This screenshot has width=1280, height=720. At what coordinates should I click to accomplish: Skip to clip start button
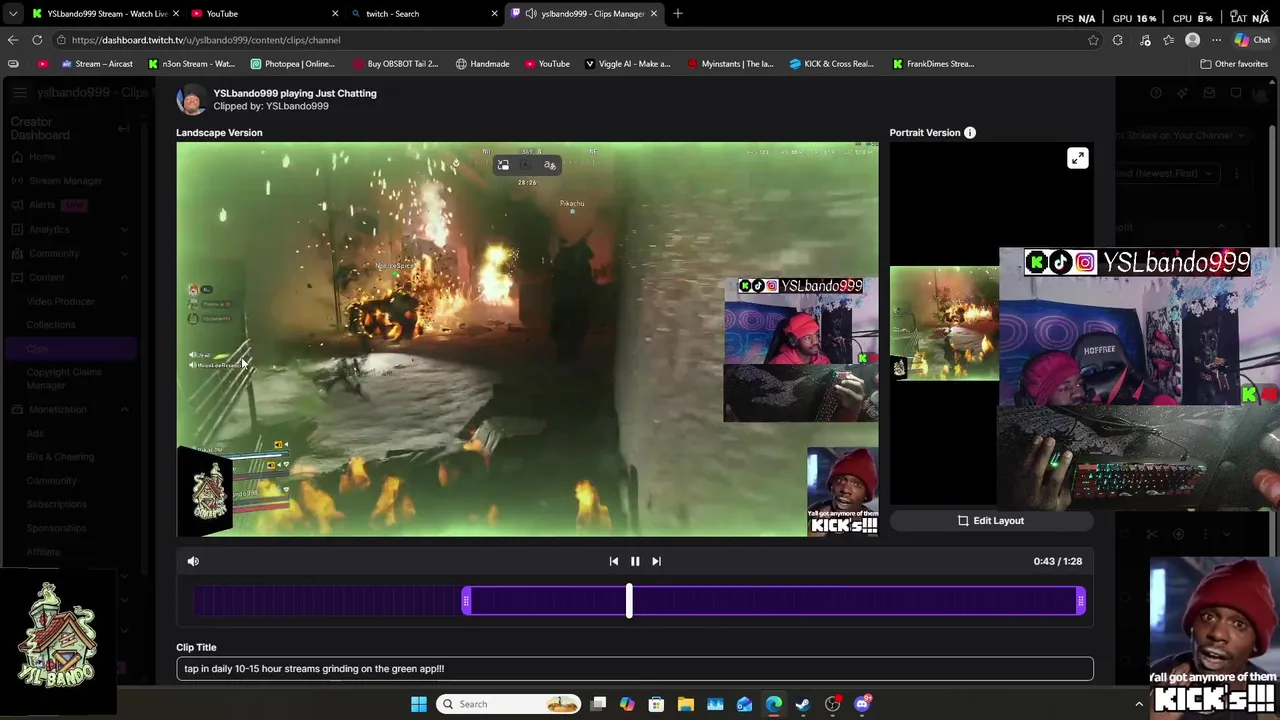click(614, 561)
